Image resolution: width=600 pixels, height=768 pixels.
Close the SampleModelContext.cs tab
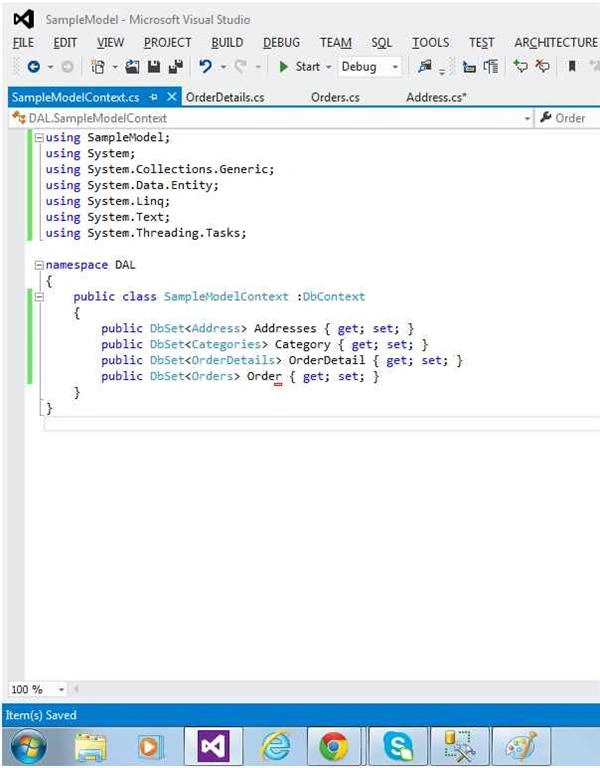171,97
